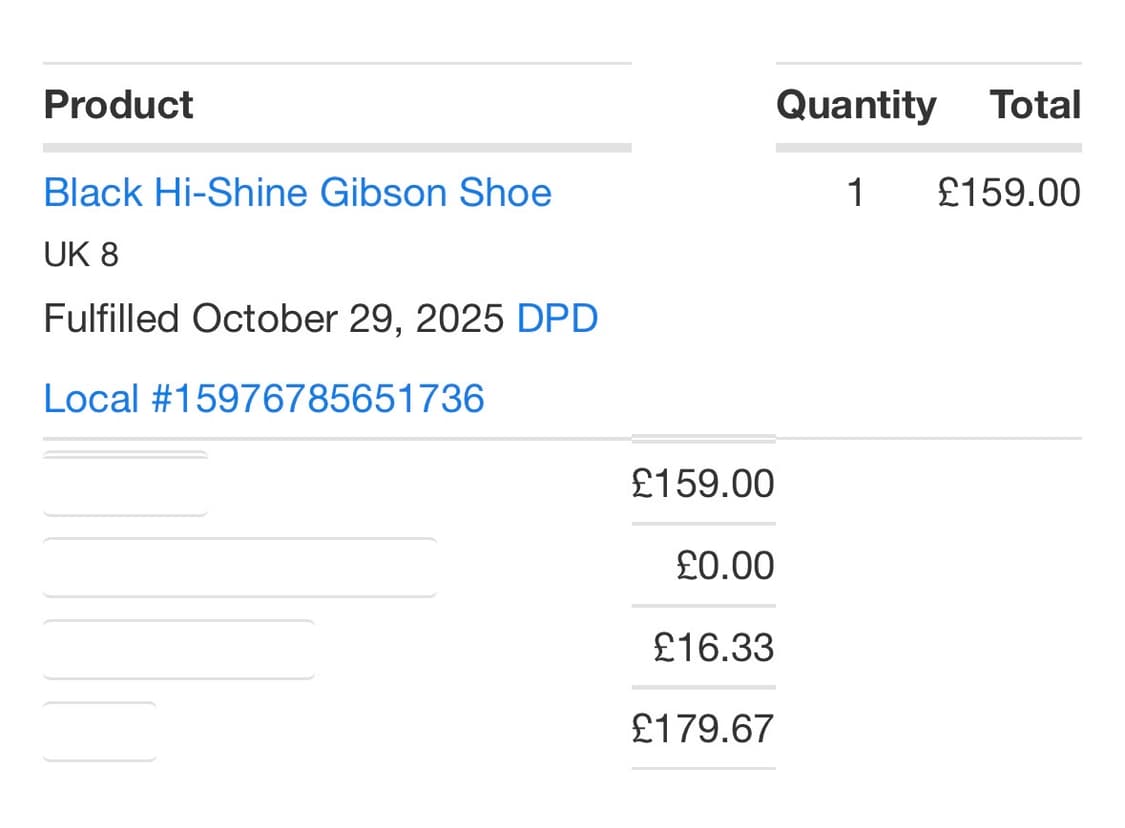The width and height of the screenshot is (1125, 828).
Task: Click the £0.00 amount
Action: click(725, 566)
